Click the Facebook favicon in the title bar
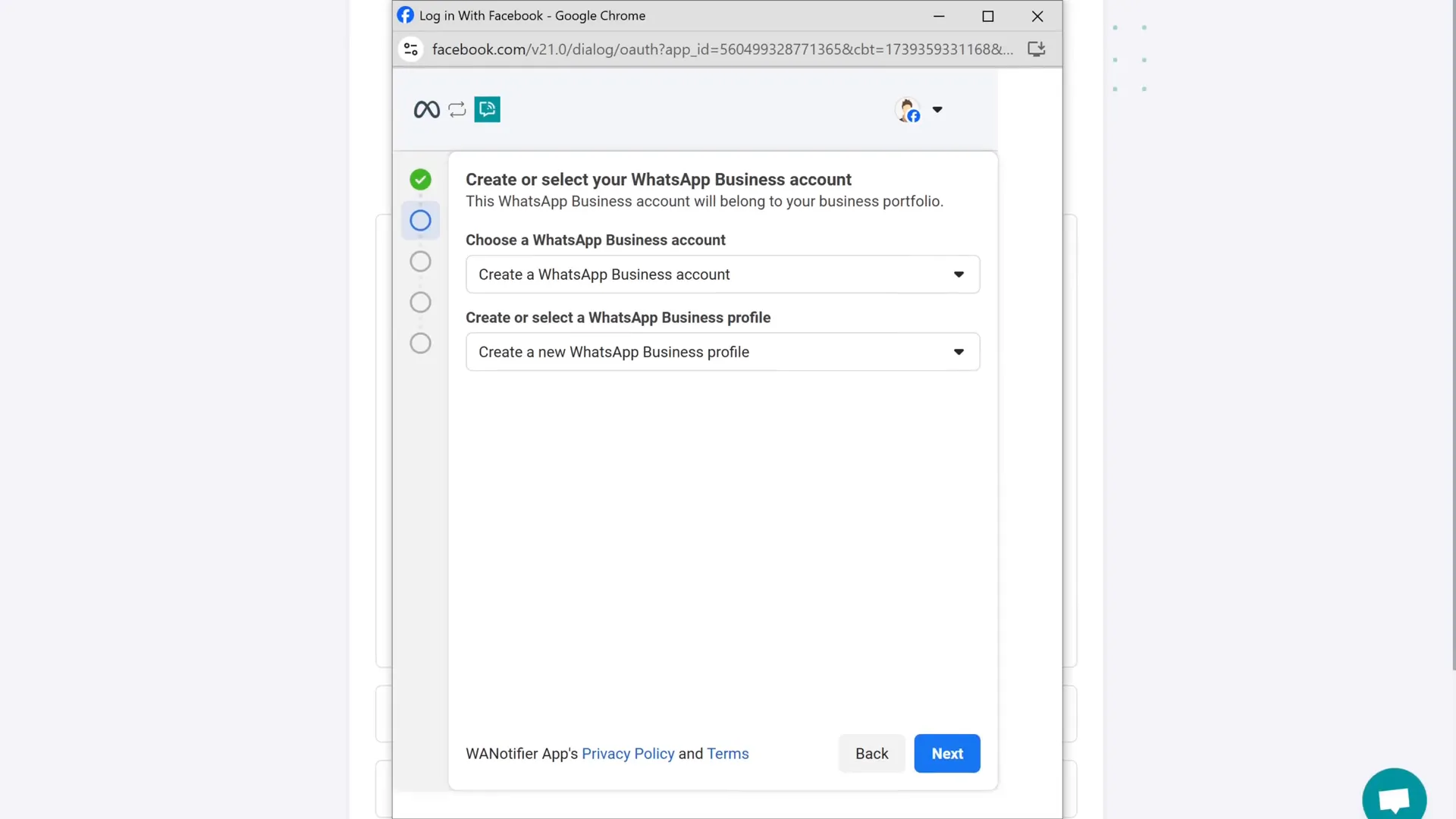This screenshot has width=1456, height=819. (x=406, y=15)
